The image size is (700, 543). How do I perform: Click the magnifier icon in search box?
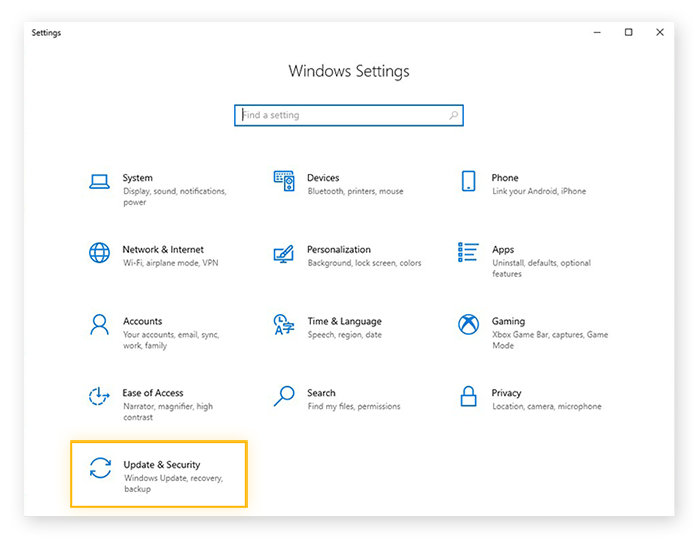pyautogui.click(x=453, y=115)
